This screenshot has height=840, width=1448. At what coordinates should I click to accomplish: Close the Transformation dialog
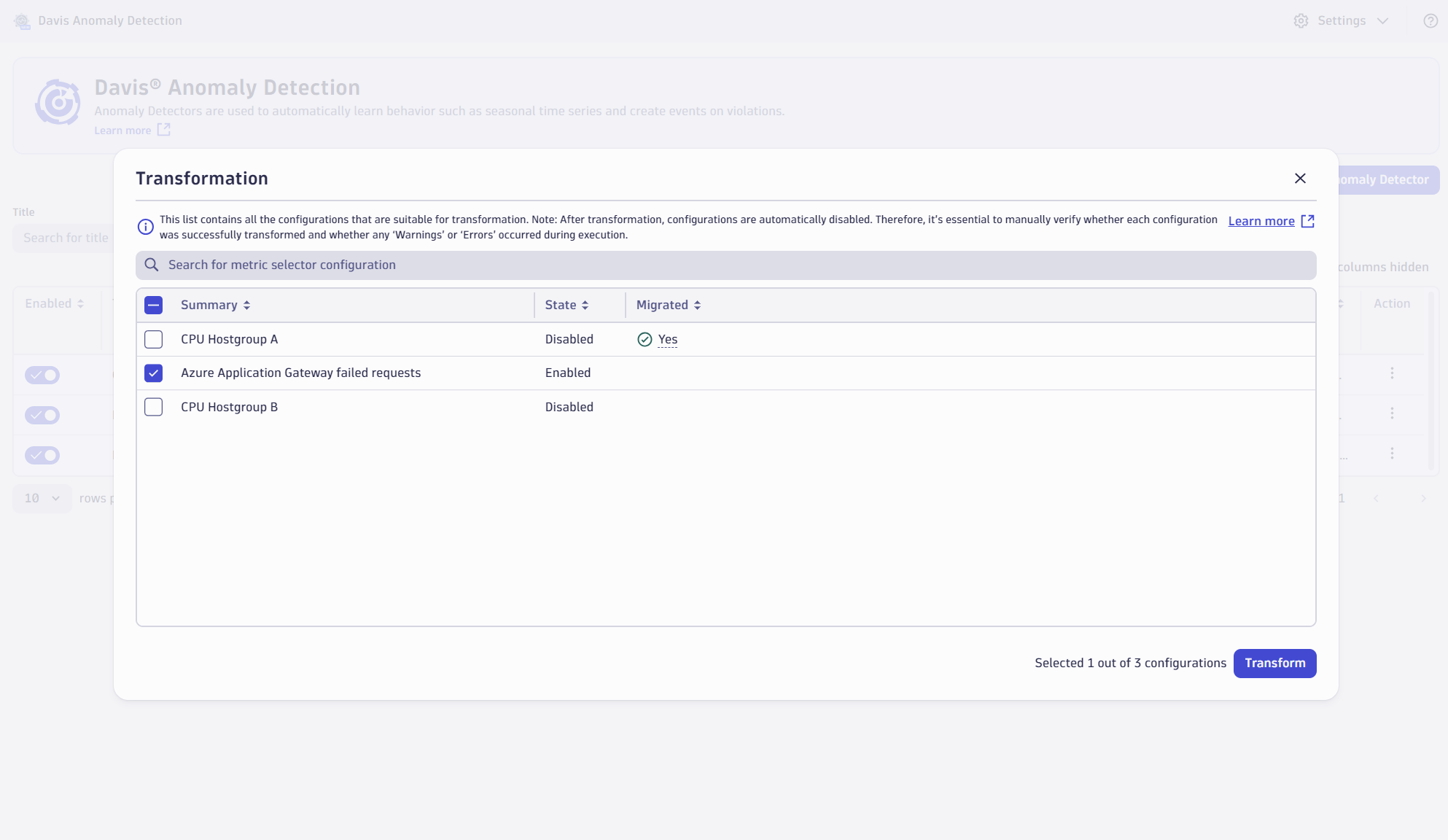(1300, 179)
